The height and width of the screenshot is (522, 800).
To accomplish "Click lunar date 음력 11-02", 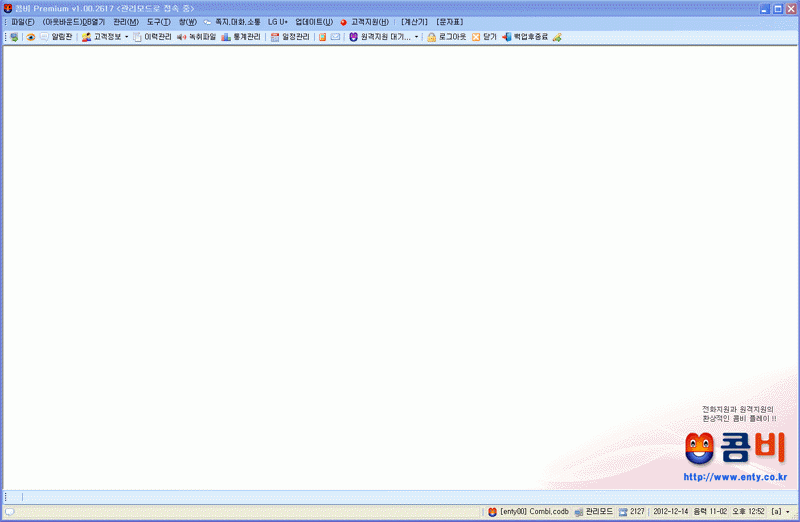I will 710,512.
